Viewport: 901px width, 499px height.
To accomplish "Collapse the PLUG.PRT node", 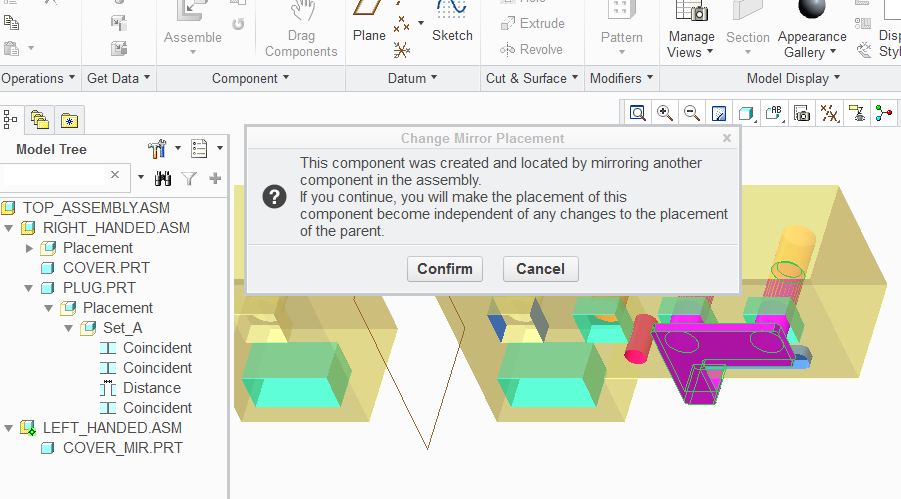I will [29, 288].
